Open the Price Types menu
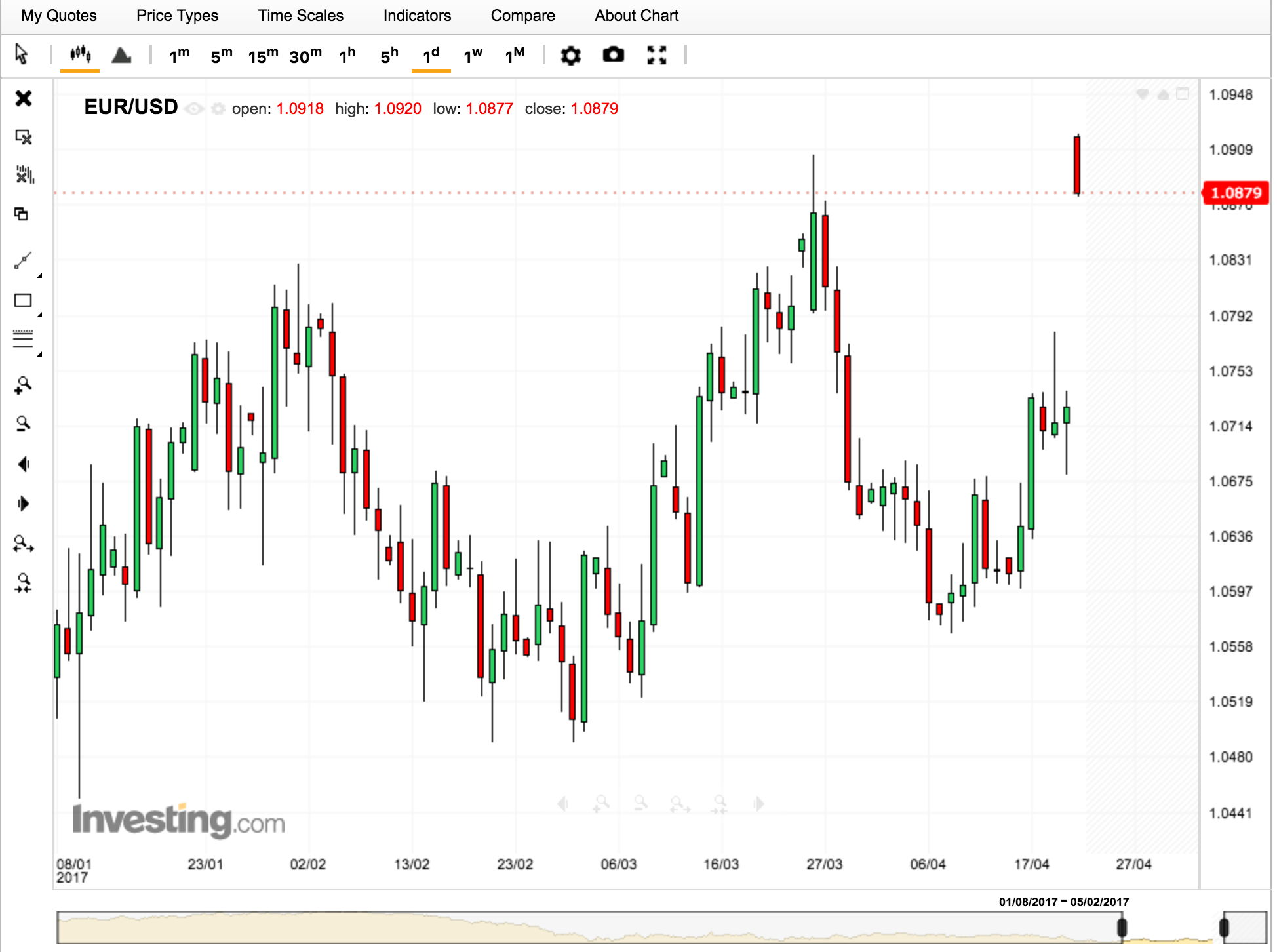The height and width of the screenshot is (952, 1277). tap(177, 16)
